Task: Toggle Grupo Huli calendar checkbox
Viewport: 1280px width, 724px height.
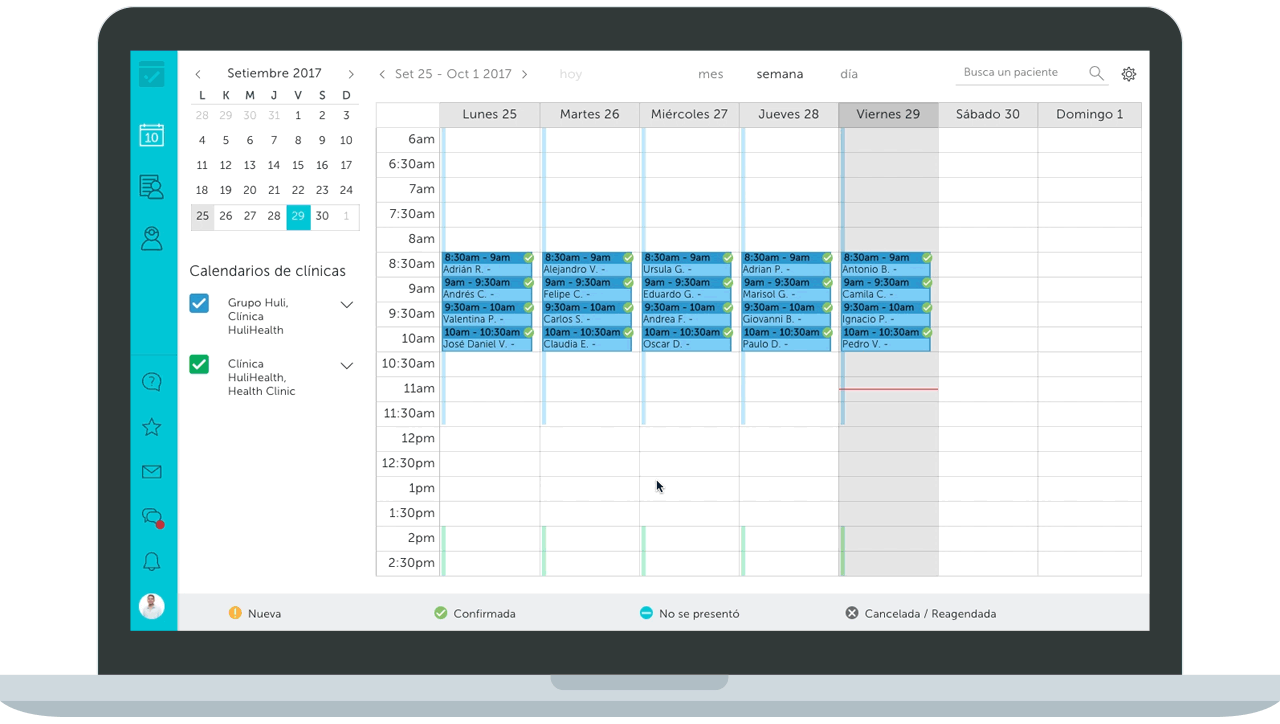Action: (x=199, y=303)
